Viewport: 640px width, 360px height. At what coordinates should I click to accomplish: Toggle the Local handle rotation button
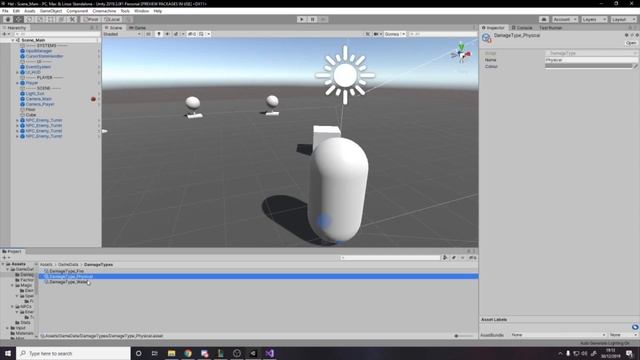coord(111,19)
